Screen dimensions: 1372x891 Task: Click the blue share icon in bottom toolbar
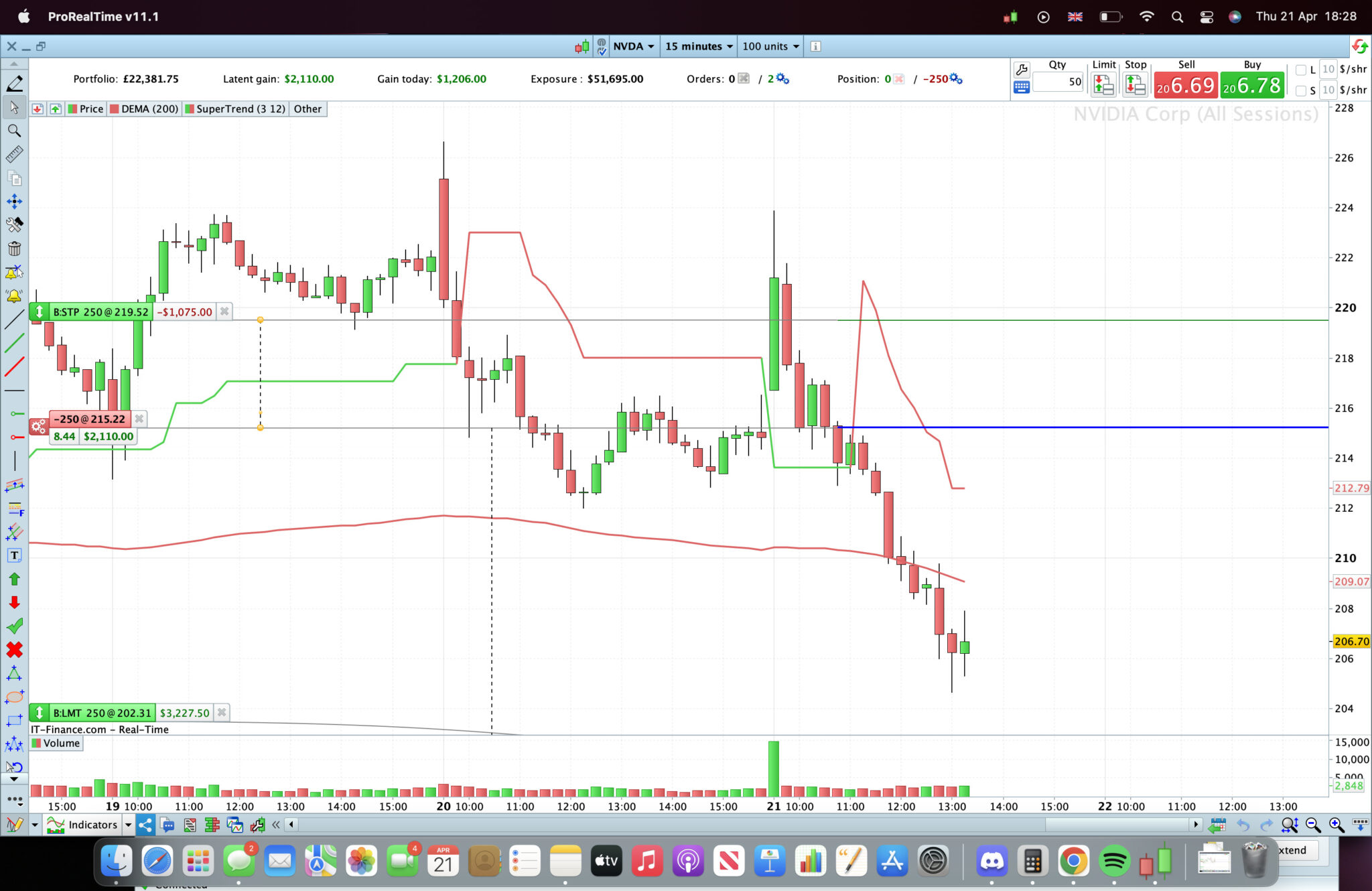145,825
